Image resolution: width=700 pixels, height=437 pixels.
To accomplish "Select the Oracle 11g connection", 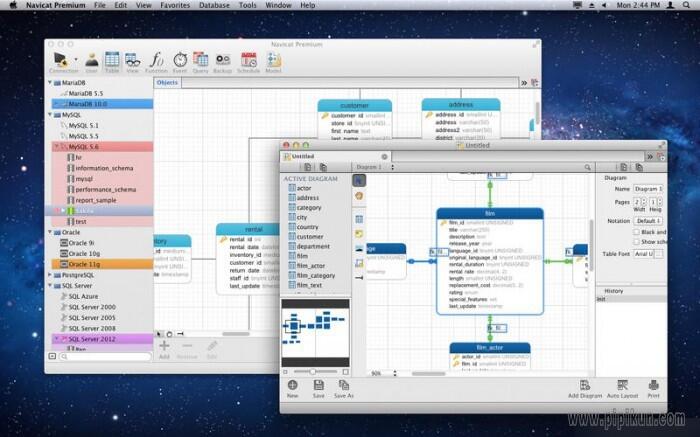I will click(x=102, y=264).
